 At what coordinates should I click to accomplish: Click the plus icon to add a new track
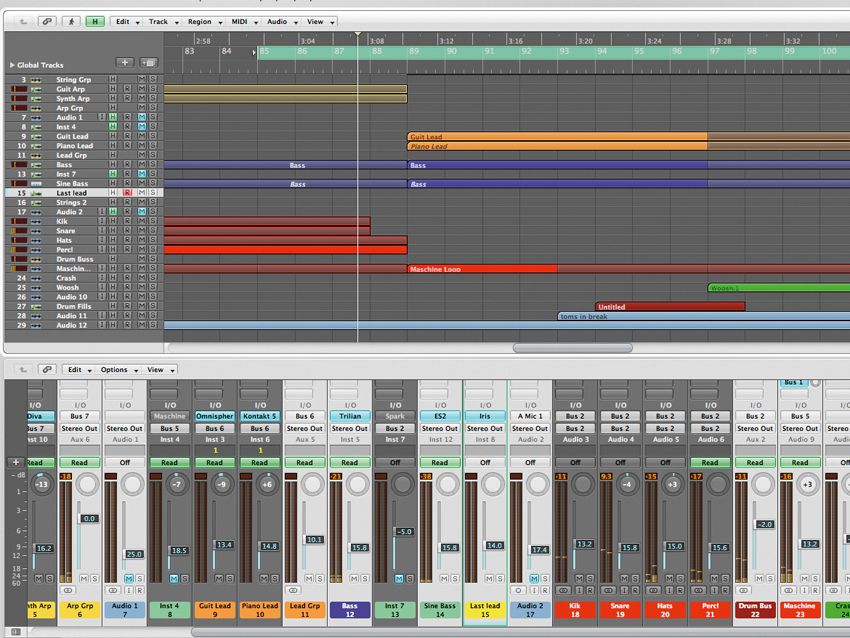pyautogui.click(x=124, y=62)
